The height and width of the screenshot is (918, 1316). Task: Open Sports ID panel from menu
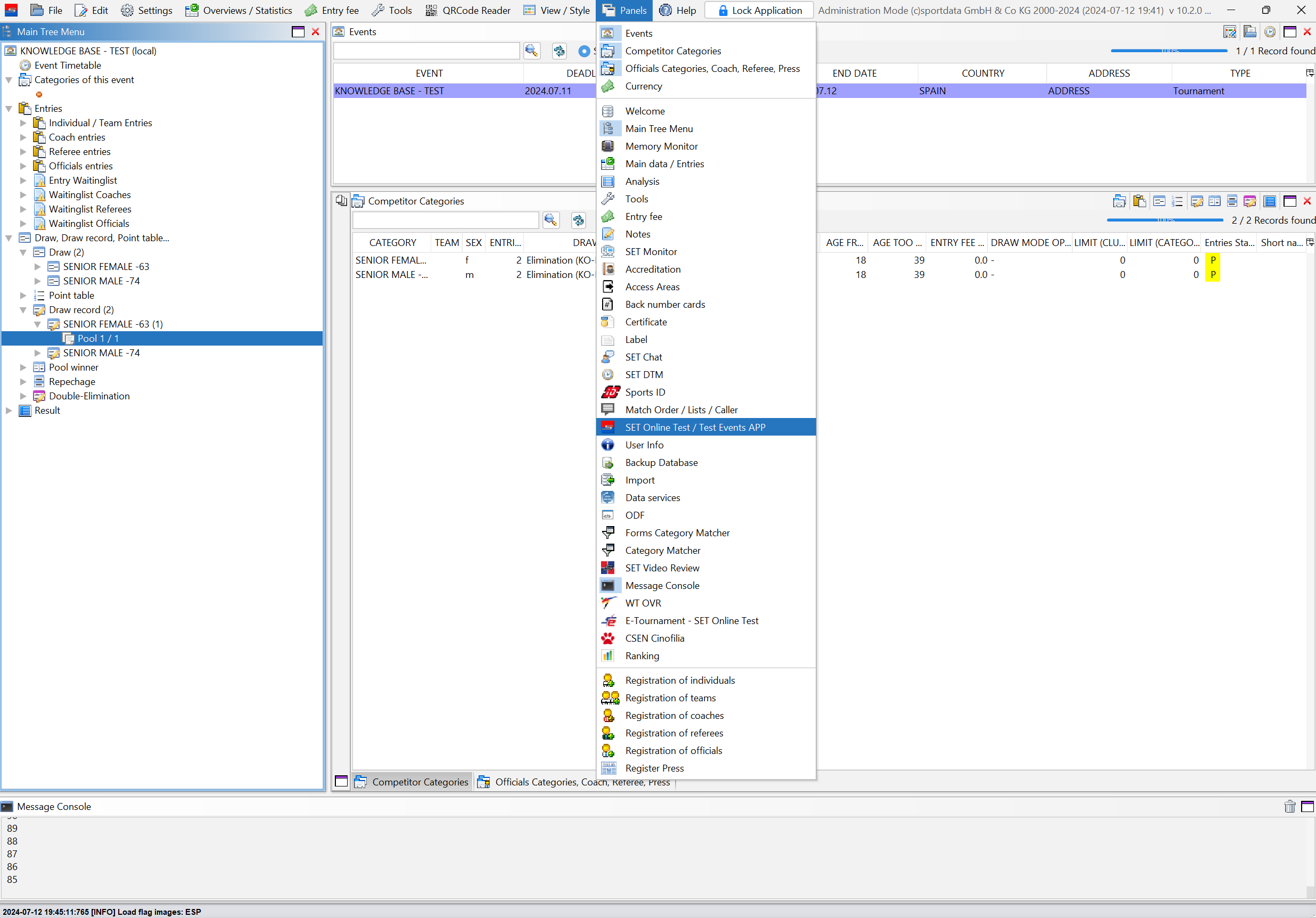645,392
